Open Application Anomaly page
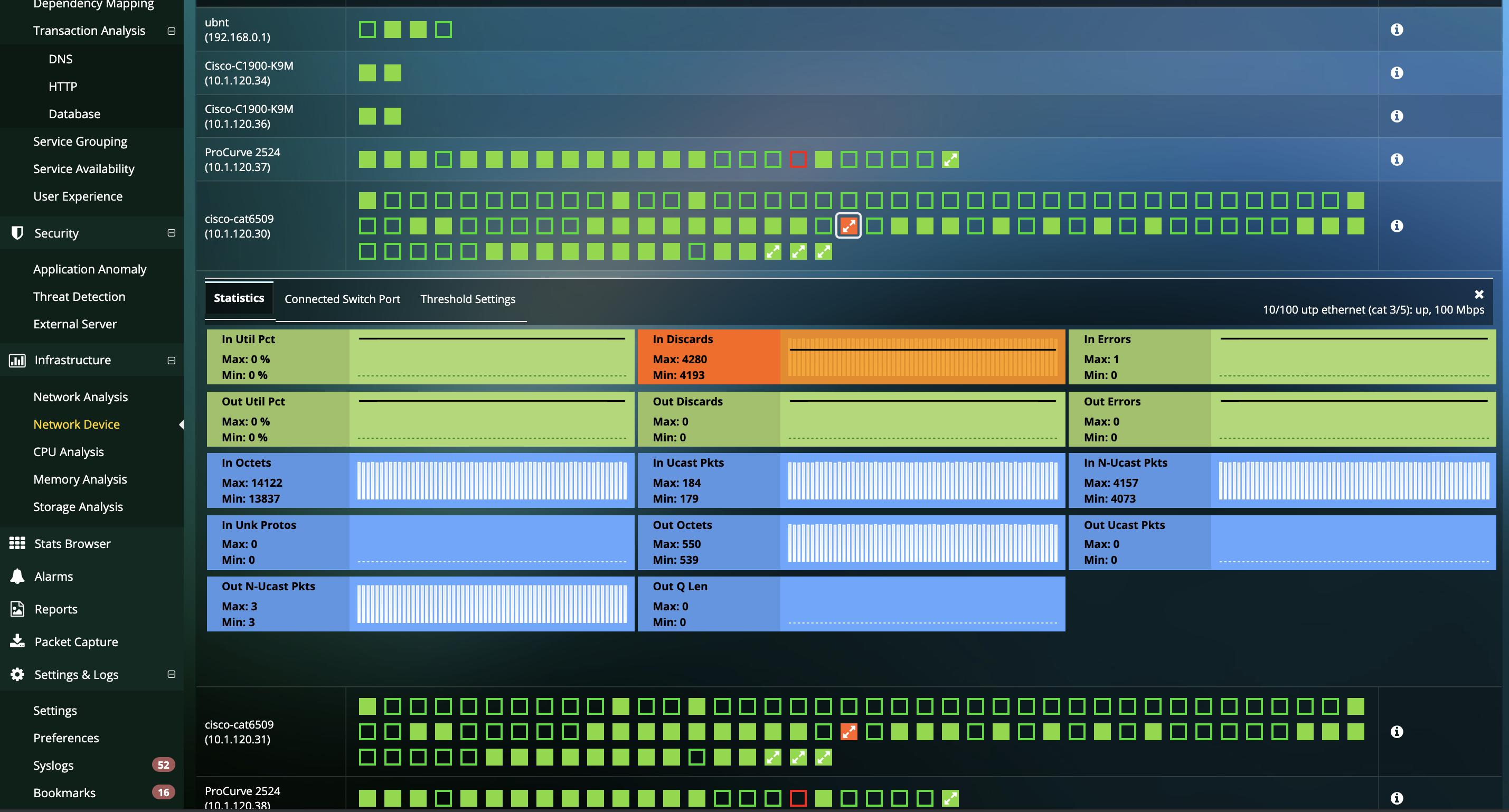Viewport: 1509px width, 812px height. coord(90,269)
